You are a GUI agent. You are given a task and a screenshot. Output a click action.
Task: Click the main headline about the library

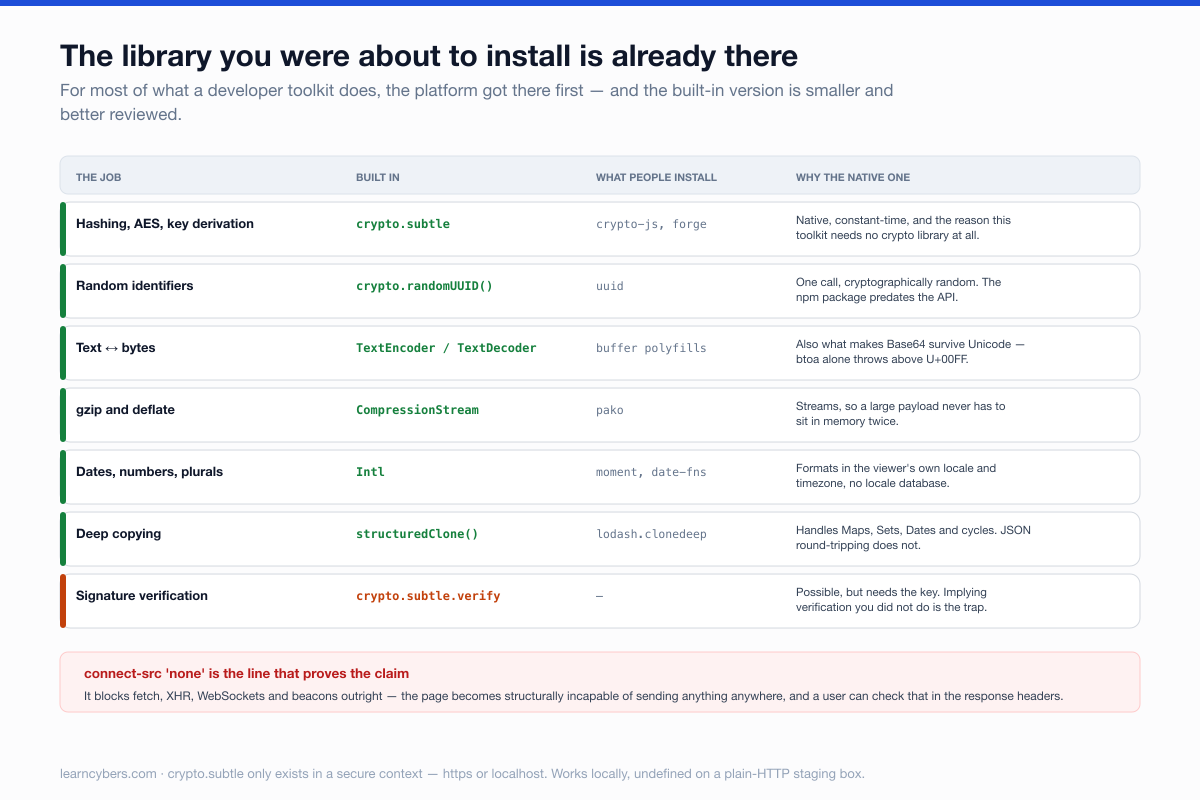coord(429,55)
